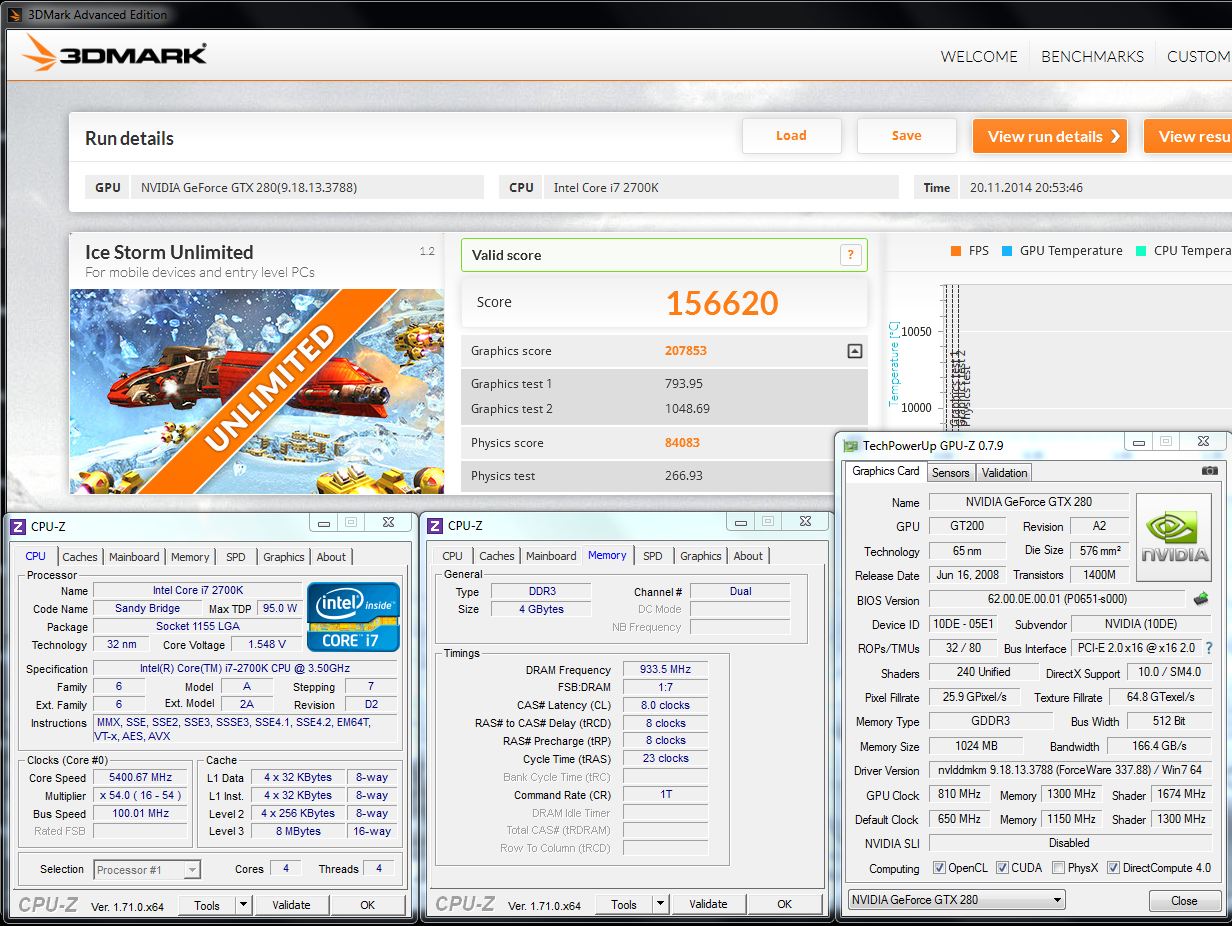Toggle the OpenCL checkbox in GPU-Z
Image resolution: width=1232 pixels, height=926 pixels.
(939, 867)
